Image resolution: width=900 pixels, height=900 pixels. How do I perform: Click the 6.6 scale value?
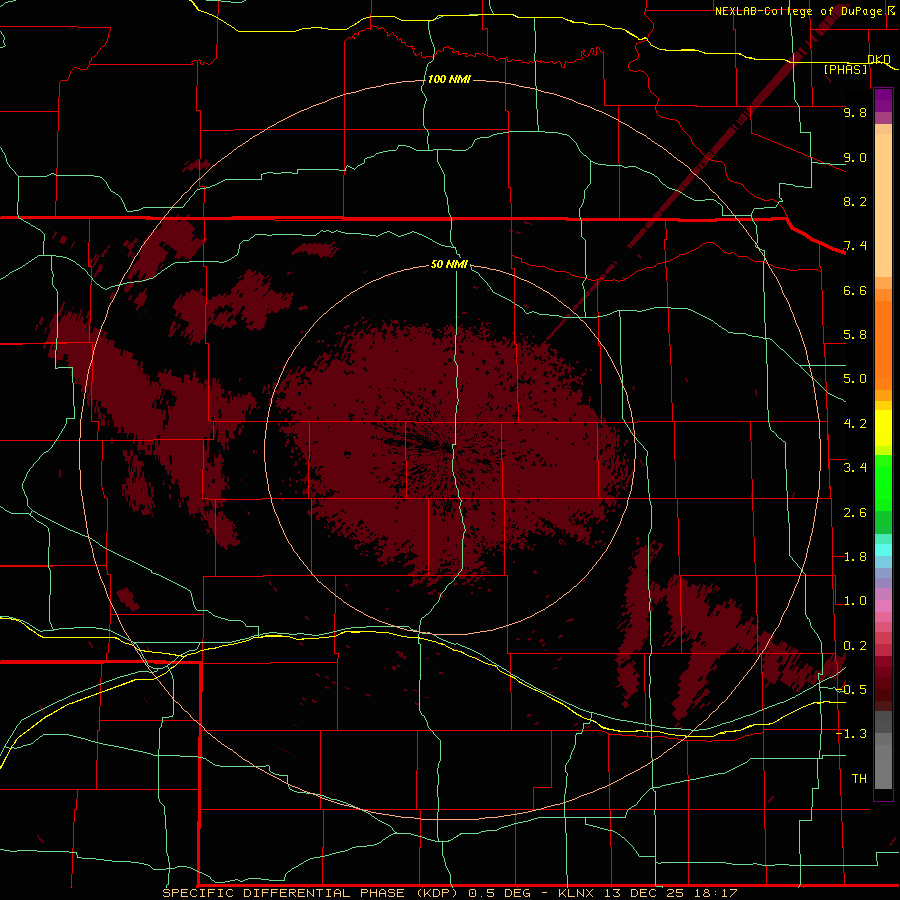855,290
